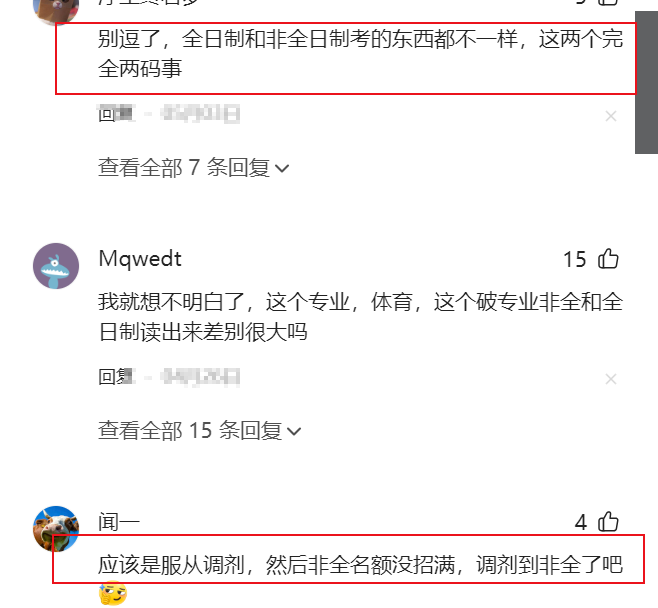Open the top commenter's avatar

tap(56, 12)
